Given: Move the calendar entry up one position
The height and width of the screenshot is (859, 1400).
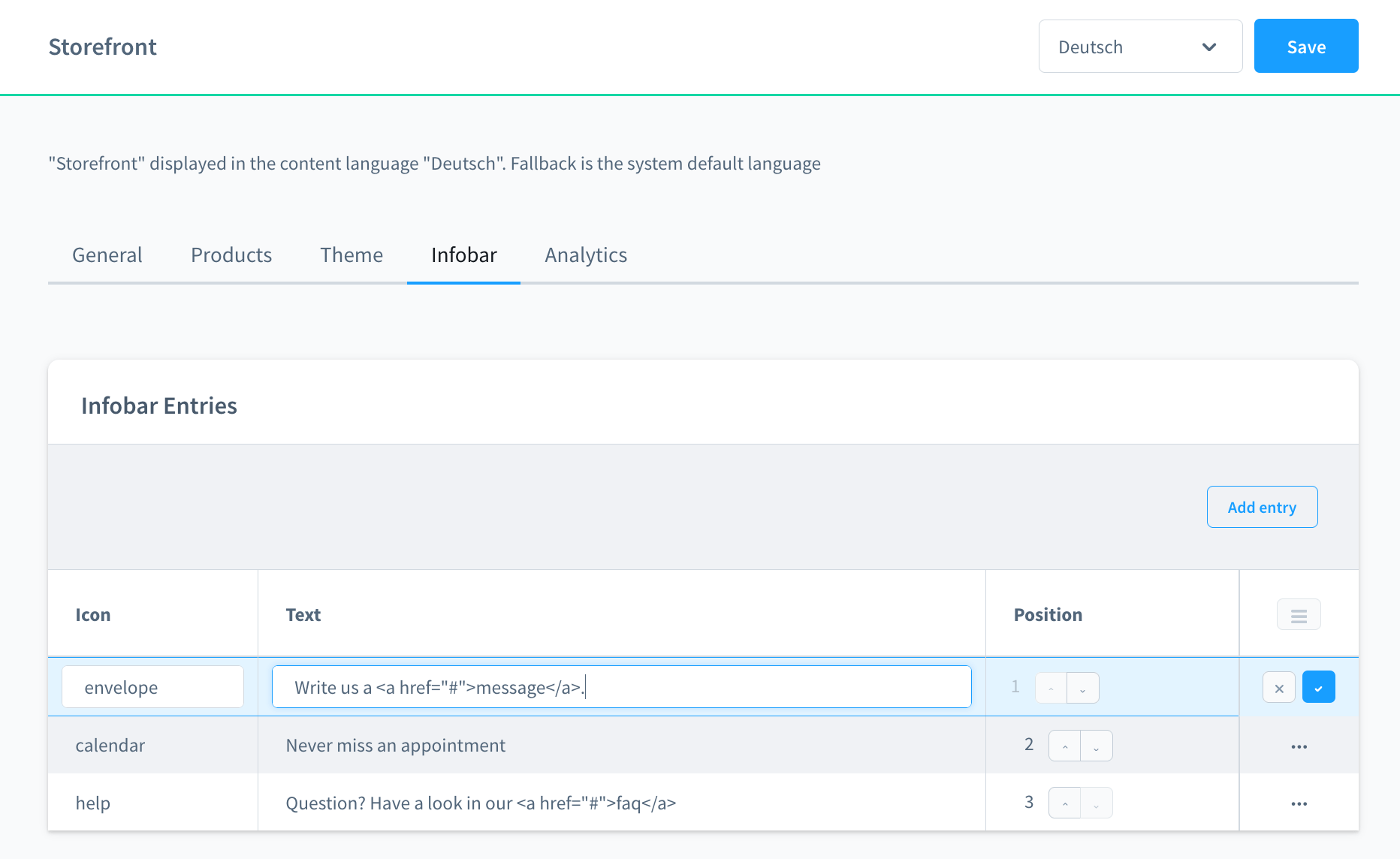Looking at the screenshot, I should point(1065,746).
